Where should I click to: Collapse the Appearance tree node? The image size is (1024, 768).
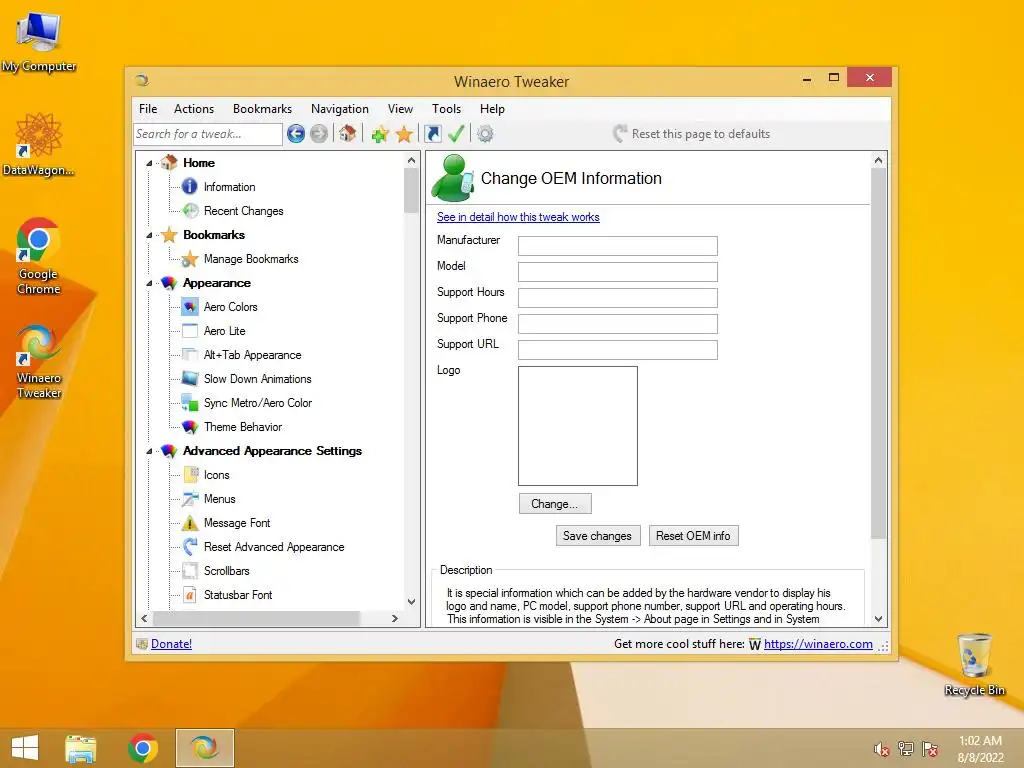click(x=150, y=283)
